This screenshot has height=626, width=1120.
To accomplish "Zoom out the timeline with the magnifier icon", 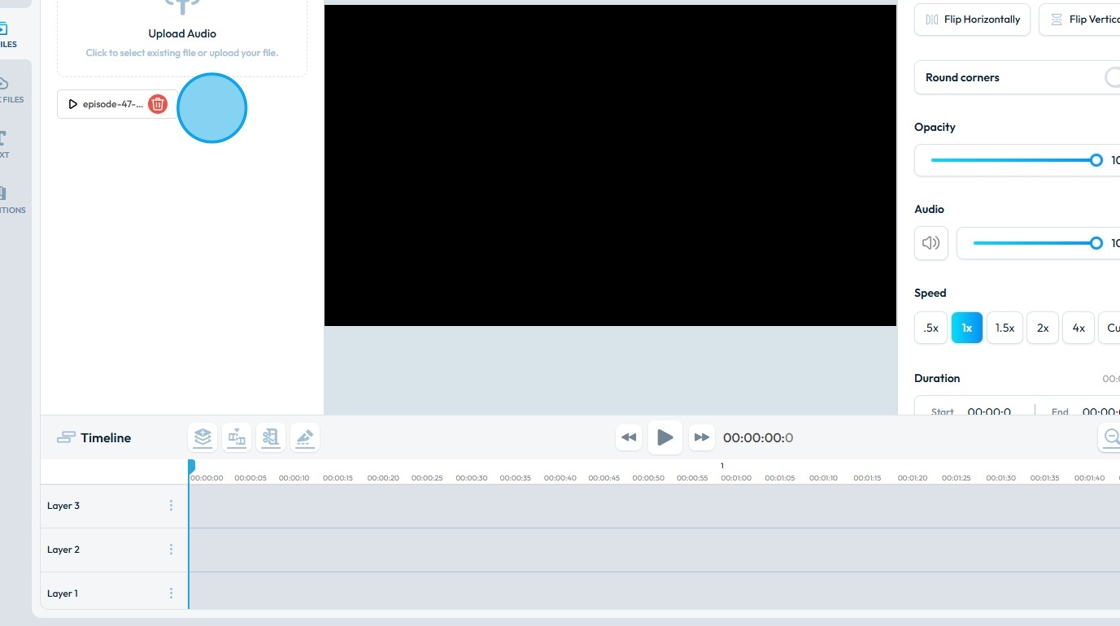I will 1111,437.
